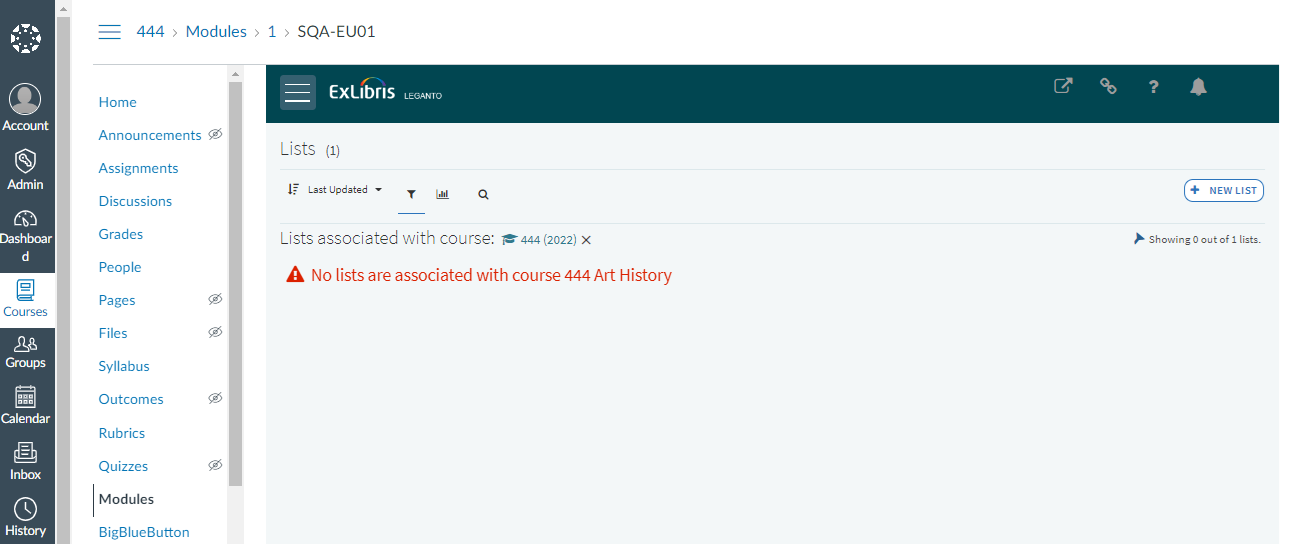
Task: Click hidden eye icon beside Announcements
Action: (215, 134)
